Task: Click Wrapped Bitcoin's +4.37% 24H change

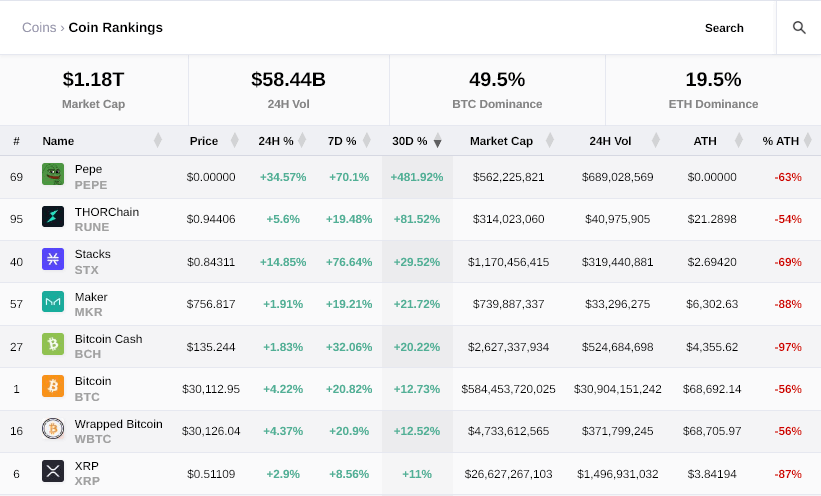Action: 283,431
